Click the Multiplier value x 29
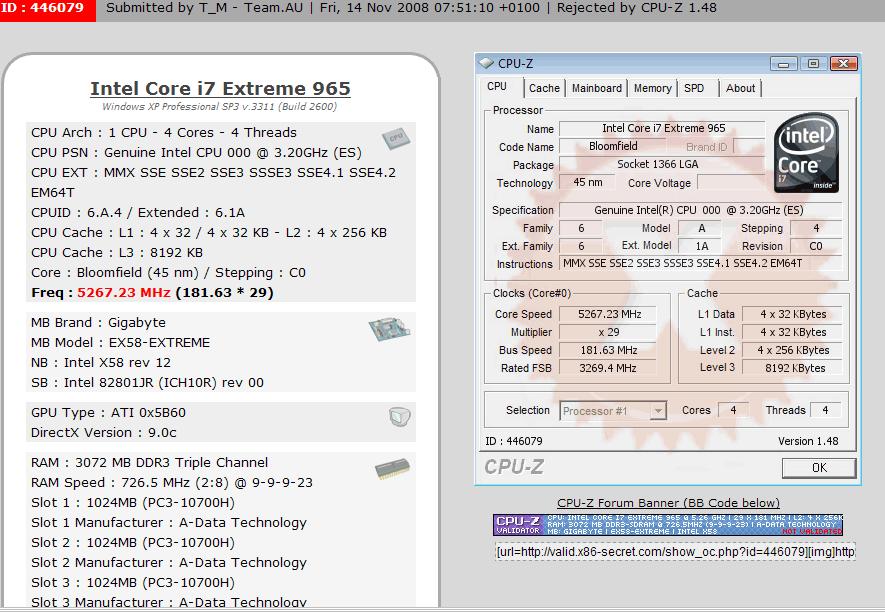885x612 pixels. (608, 332)
